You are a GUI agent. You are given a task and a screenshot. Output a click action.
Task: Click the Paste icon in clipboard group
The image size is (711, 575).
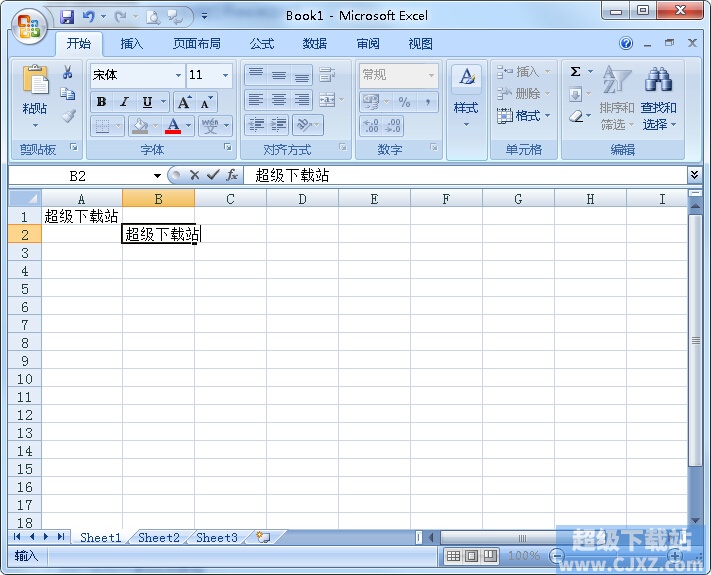35,82
